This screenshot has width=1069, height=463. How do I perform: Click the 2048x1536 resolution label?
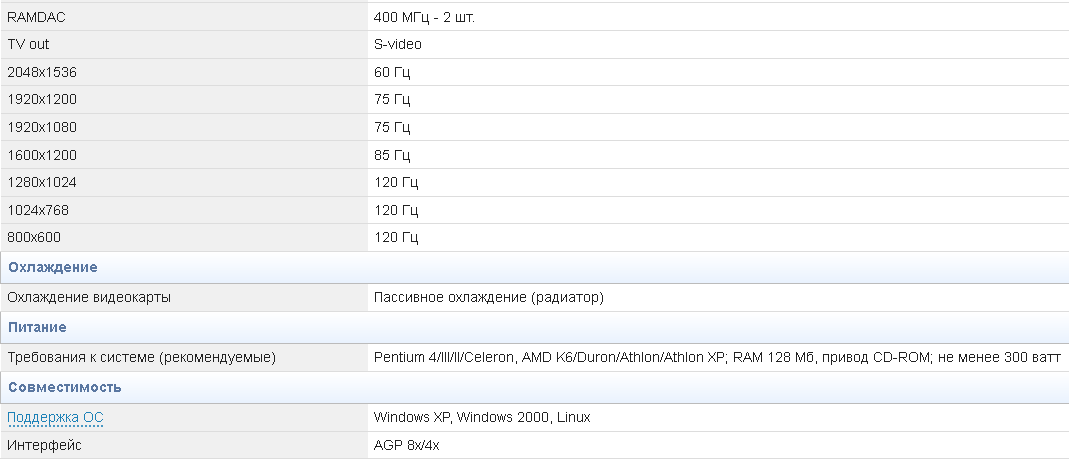[x=42, y=72]
